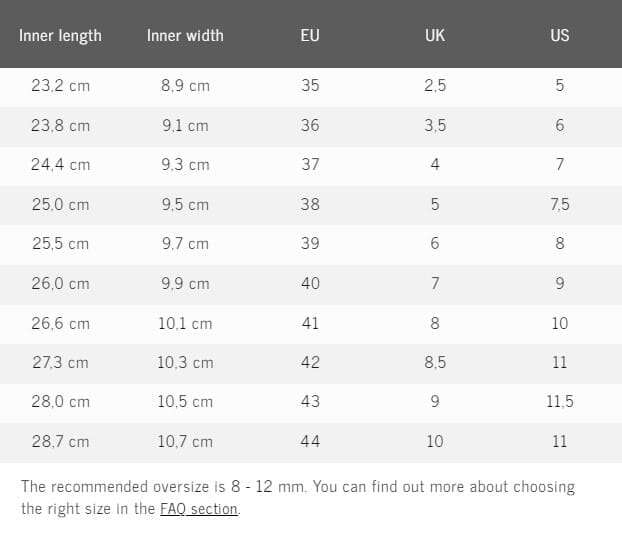Click the Inner width column header
The height and width of the screenshot is (540, 622).
click(185, 35)
